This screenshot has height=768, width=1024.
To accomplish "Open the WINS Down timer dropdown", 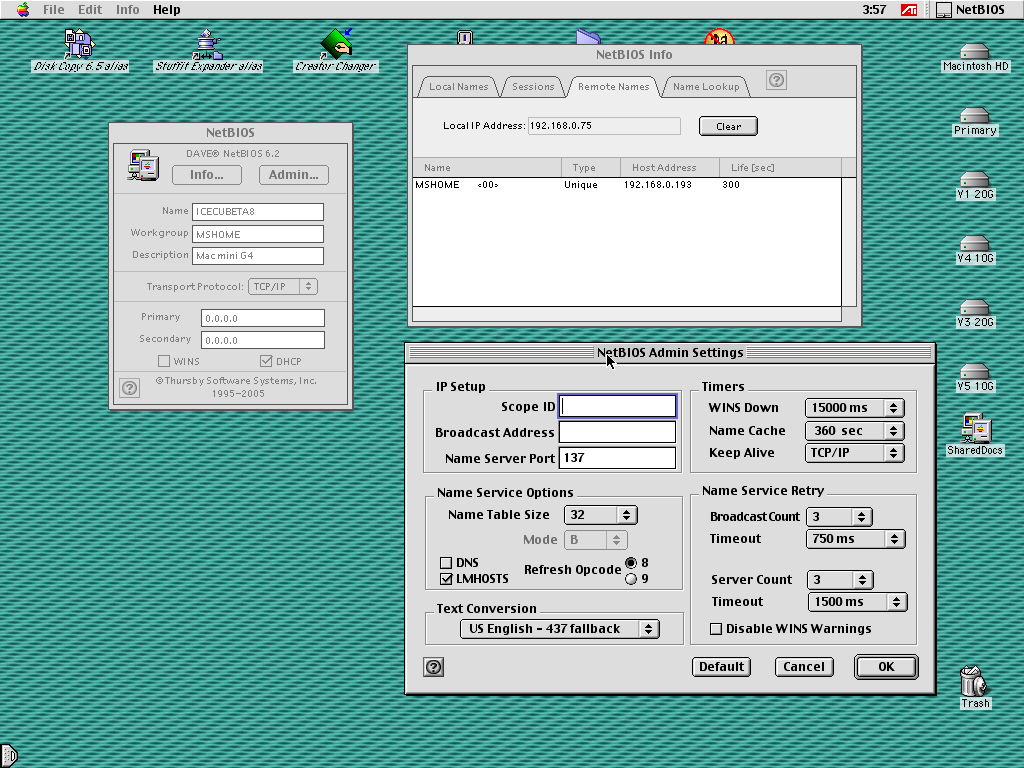I will coord(854,408).
